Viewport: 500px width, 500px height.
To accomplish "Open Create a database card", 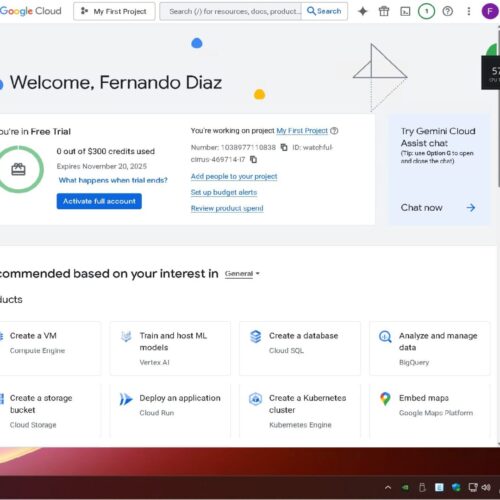I will click(x=300, y=348).
